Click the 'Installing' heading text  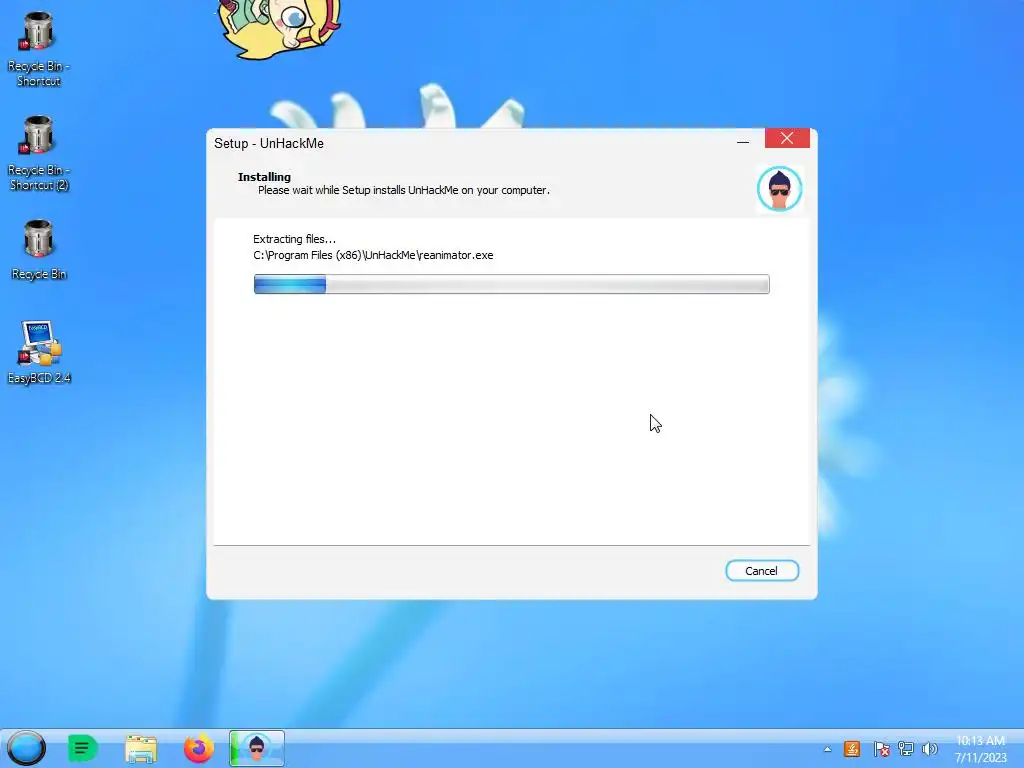tap(264, 177)
